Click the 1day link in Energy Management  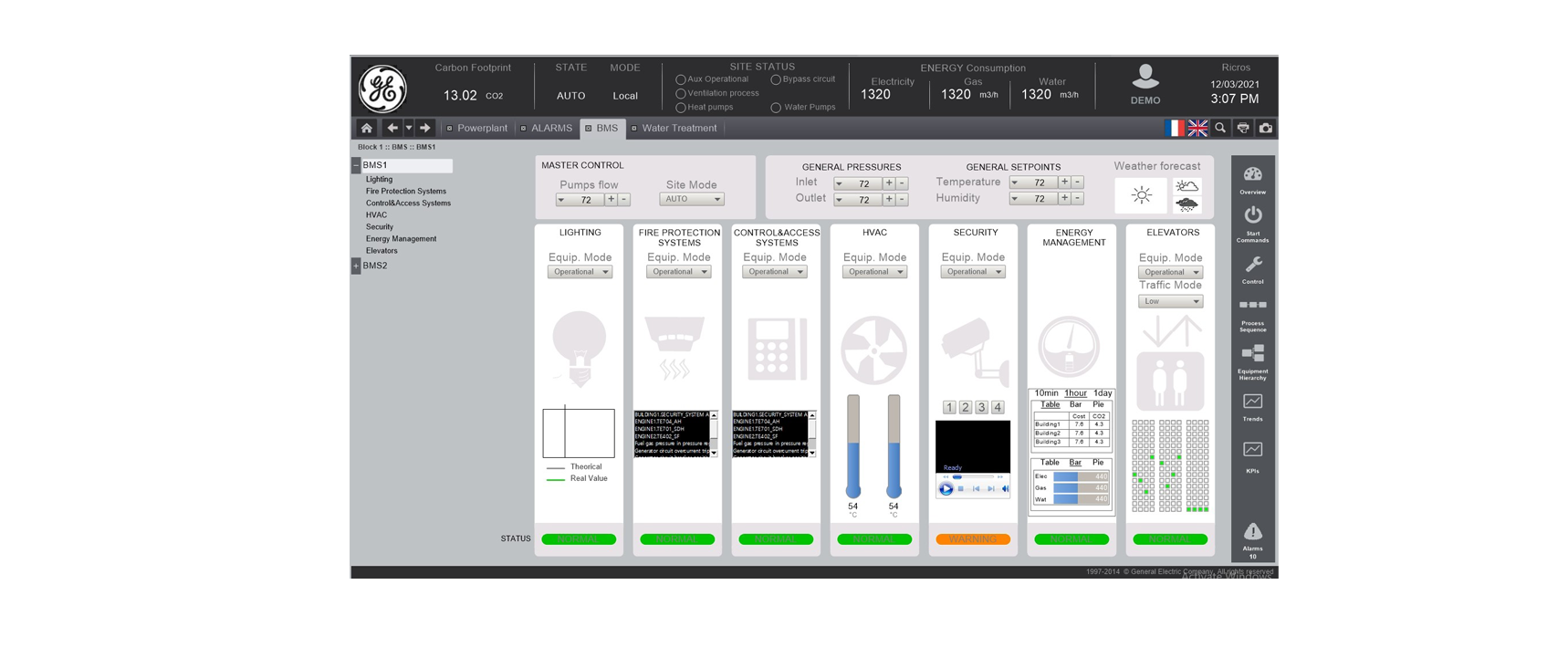click(x=1103, y=393)
